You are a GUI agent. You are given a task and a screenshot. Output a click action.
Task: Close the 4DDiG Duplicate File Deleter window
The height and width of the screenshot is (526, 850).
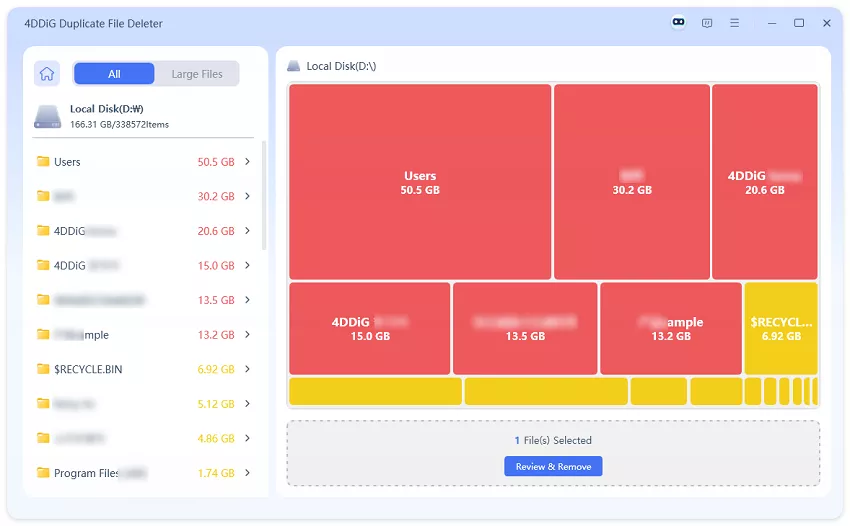826,23
